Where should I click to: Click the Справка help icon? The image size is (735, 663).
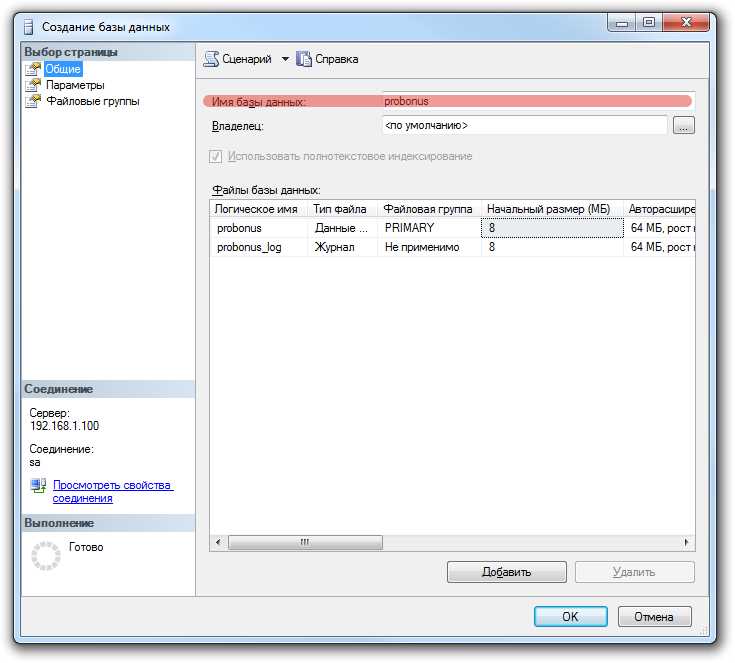(x=304, y=59)
